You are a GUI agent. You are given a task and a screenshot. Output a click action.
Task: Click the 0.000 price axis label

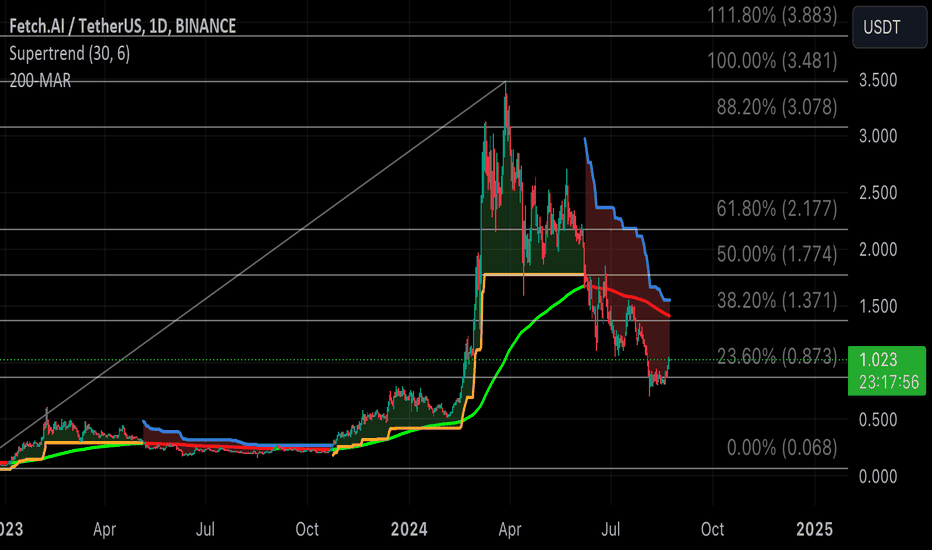pos(878,476)
